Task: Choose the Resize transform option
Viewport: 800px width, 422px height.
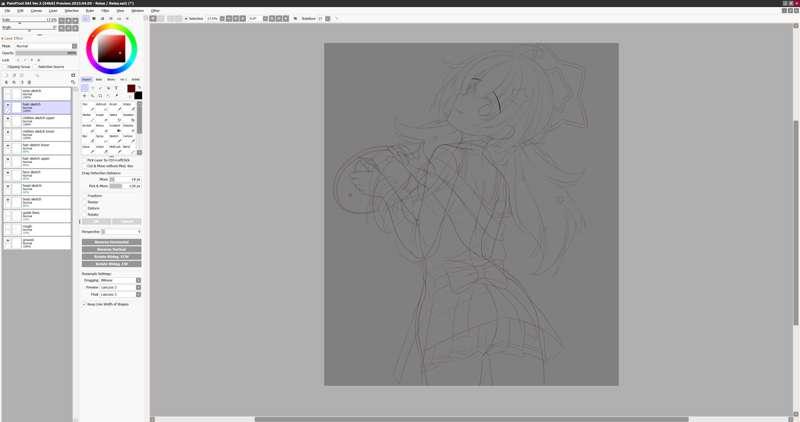Action: (x=84, y=202)
